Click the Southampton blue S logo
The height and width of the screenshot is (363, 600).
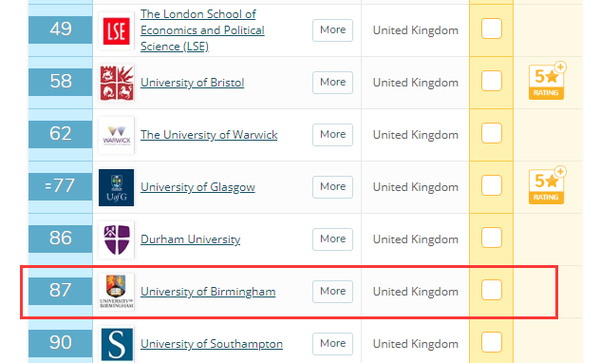[x=116, y=344]
